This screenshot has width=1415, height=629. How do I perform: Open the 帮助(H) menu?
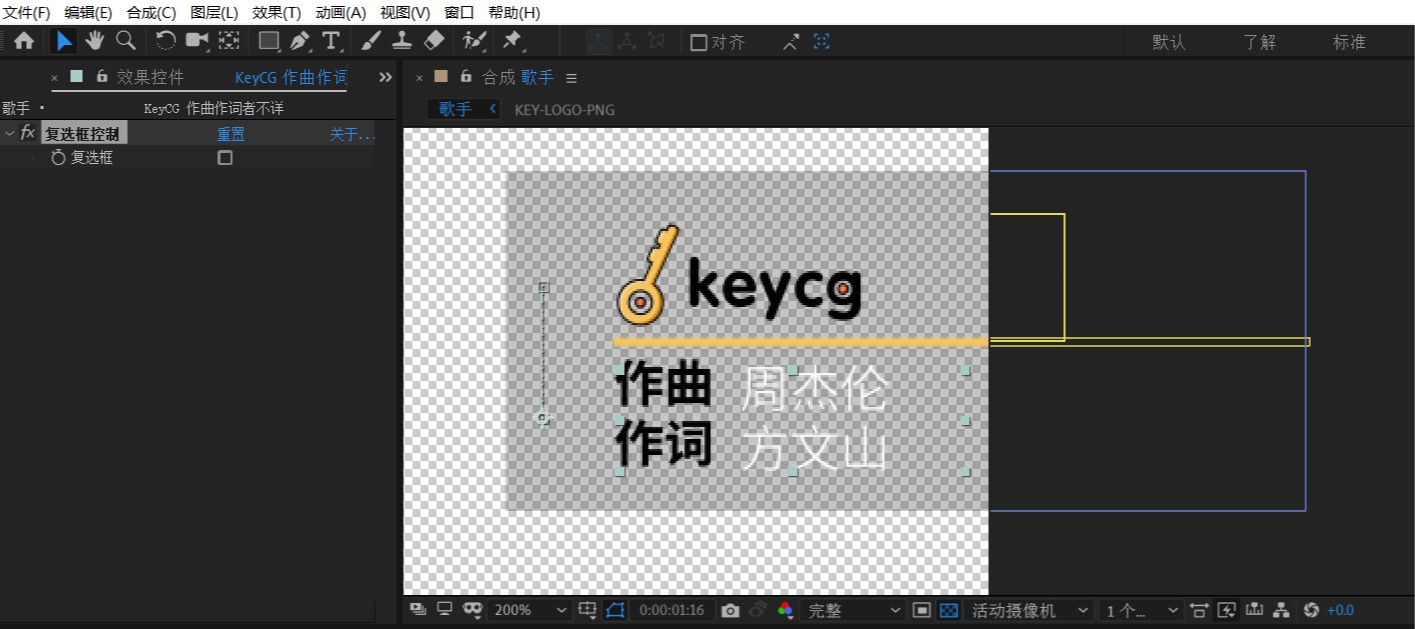[514, 13]
